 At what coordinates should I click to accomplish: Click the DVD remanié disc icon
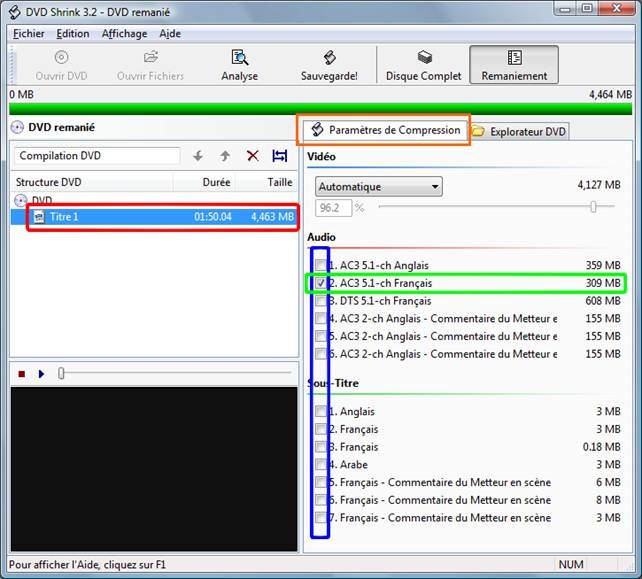[x=17, y=127]
